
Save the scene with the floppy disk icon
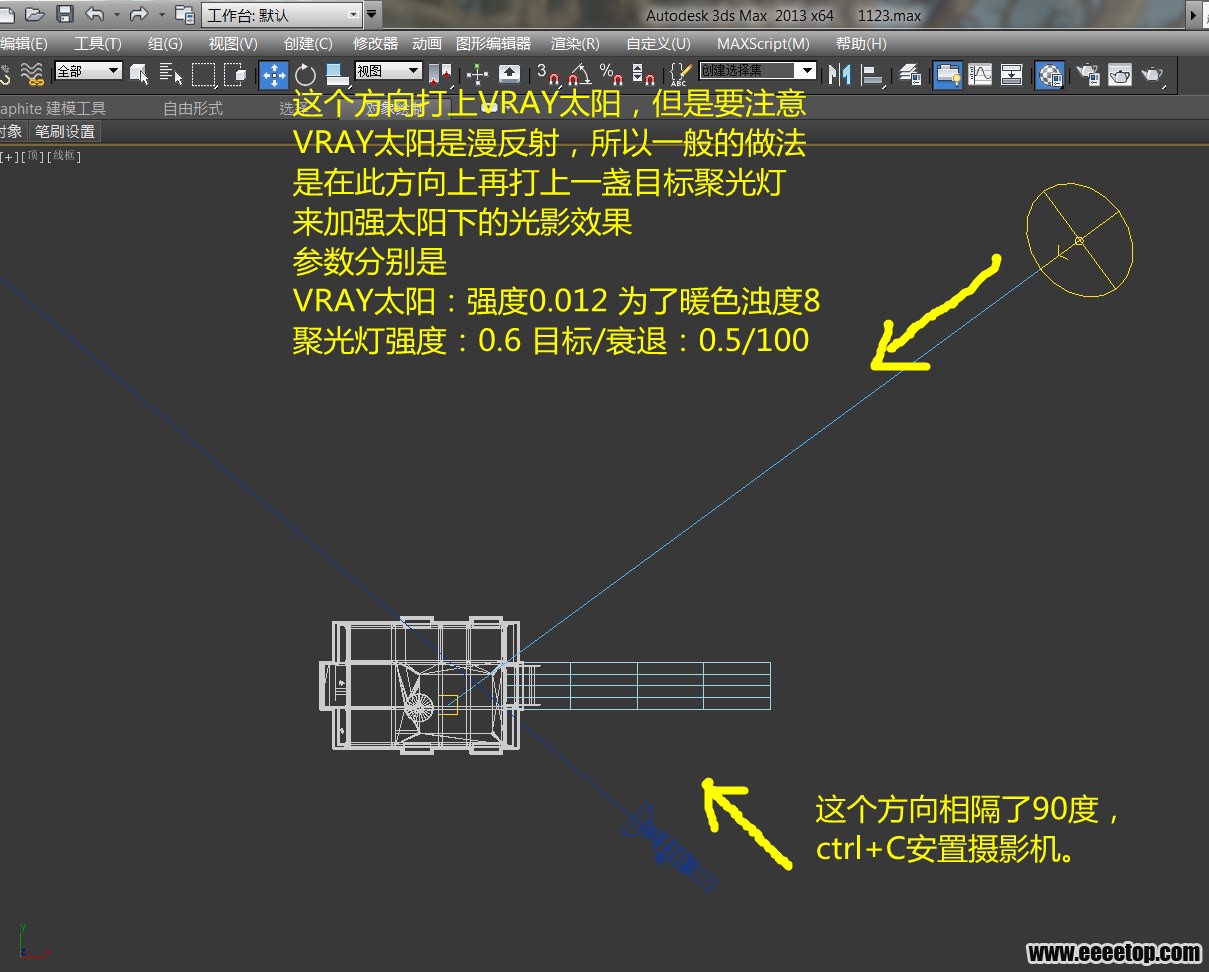(x=65, y=14)
